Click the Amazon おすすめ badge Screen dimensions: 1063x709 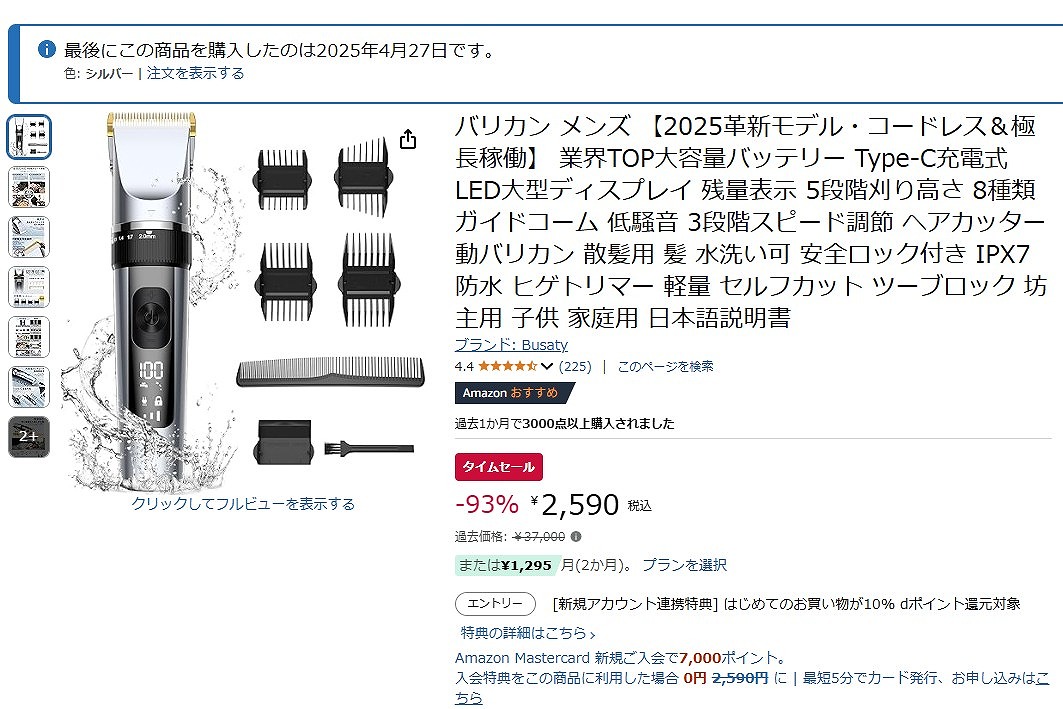(x=515, y=392)
